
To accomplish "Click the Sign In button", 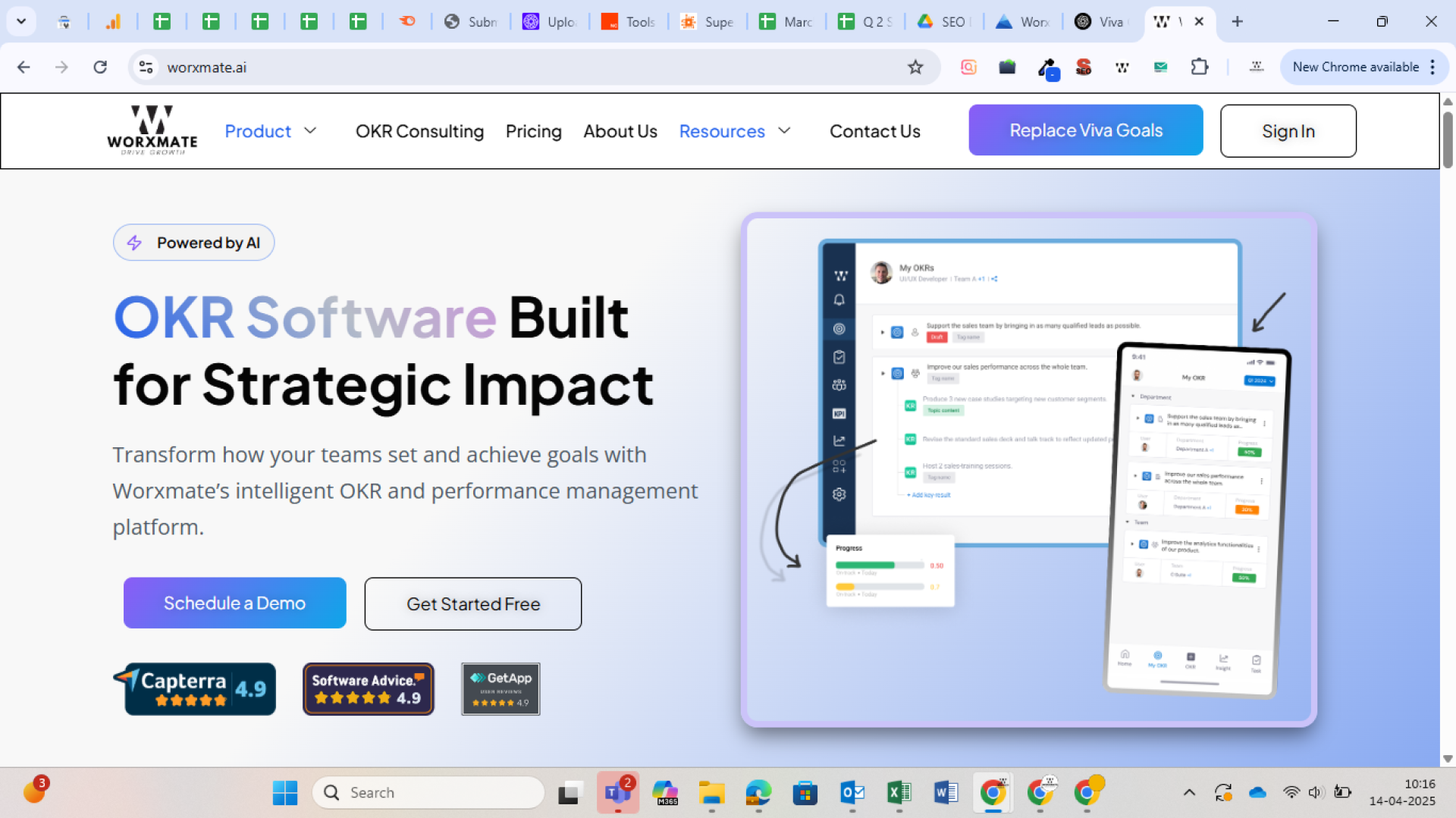I will coord(1288,130).
